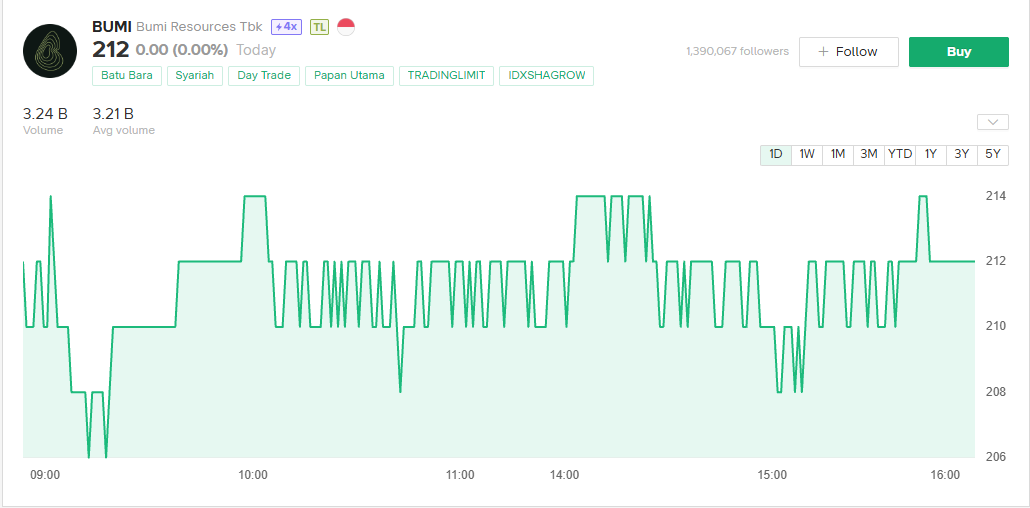The image size is (1030, 508).
Task: Click the Bumi Resources Tbk name
Action: [199, 27]
